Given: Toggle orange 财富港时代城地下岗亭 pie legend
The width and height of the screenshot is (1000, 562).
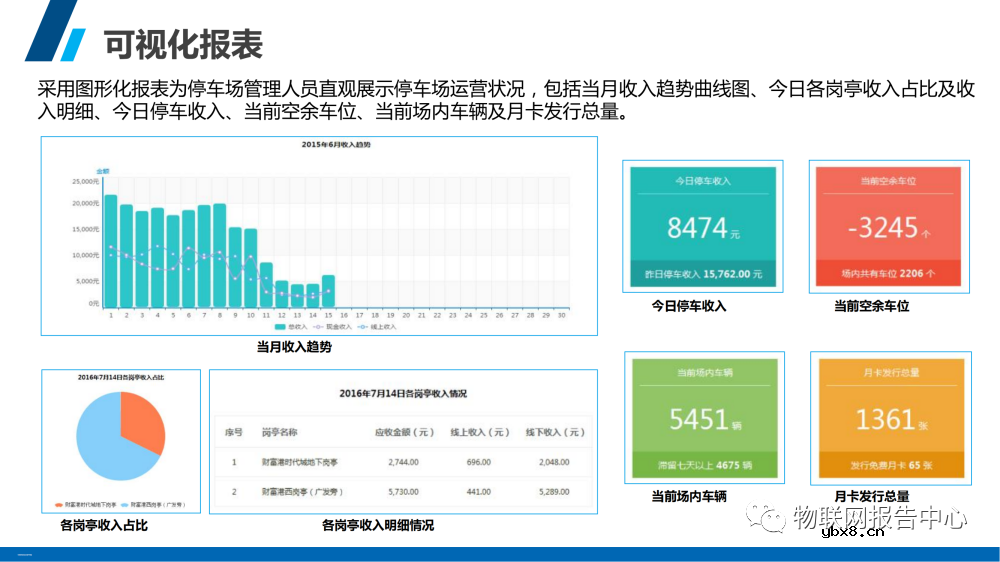Looking at the screenshot, I should coord(85,505).
